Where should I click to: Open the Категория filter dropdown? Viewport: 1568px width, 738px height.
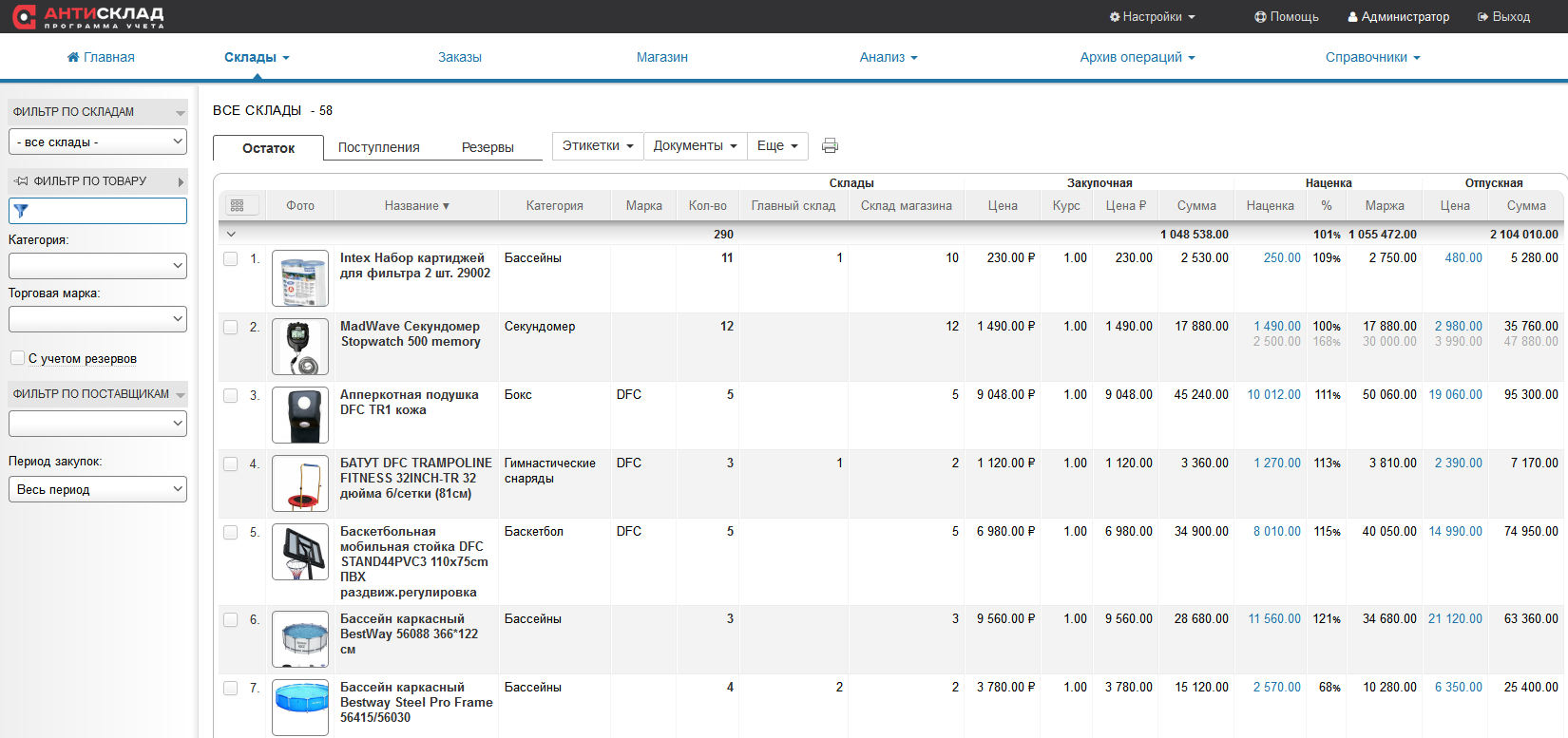[98, 266]
